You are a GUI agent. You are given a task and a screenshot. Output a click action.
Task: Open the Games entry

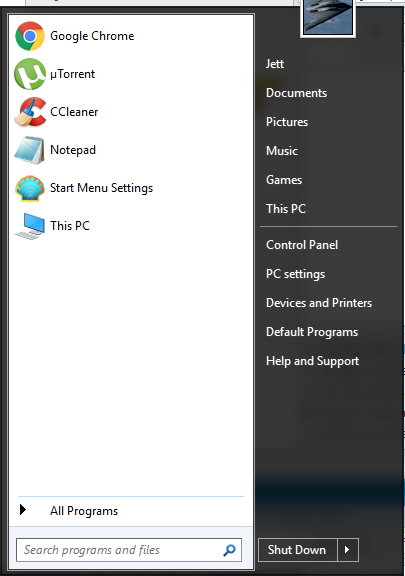(284, 180)
